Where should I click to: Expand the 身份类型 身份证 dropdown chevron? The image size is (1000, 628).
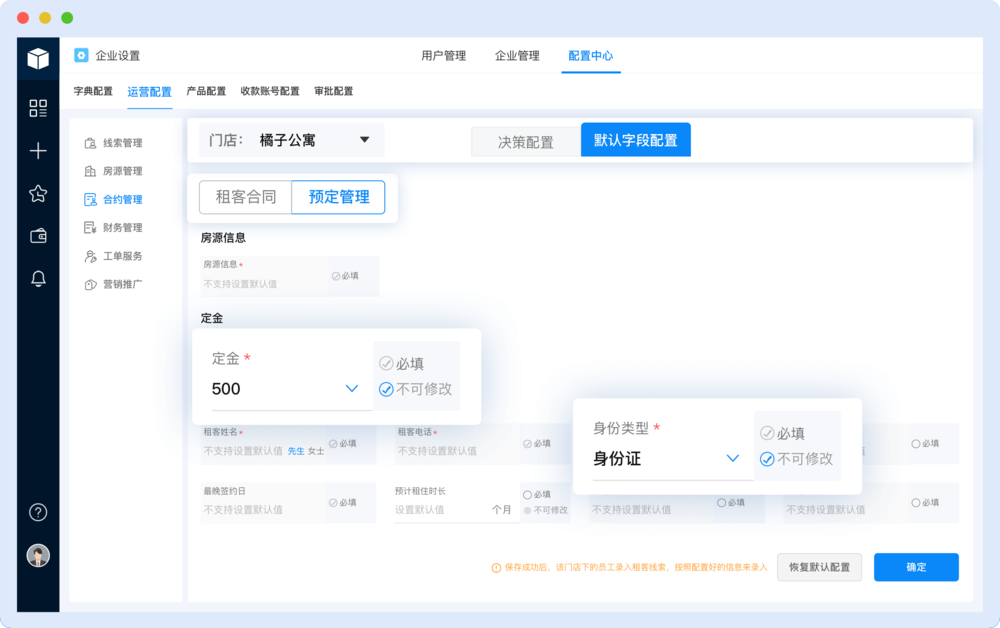733,458
